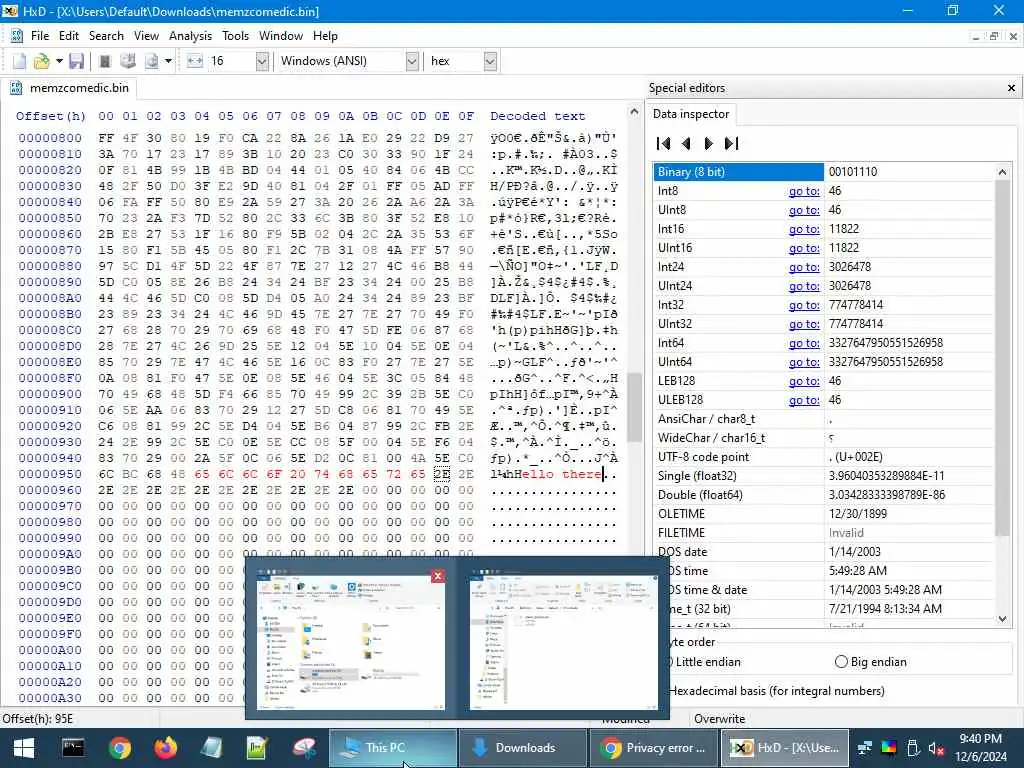
Task: Click the hex editor vertical scrollbar thumb
Action: (x=633, y=407)
